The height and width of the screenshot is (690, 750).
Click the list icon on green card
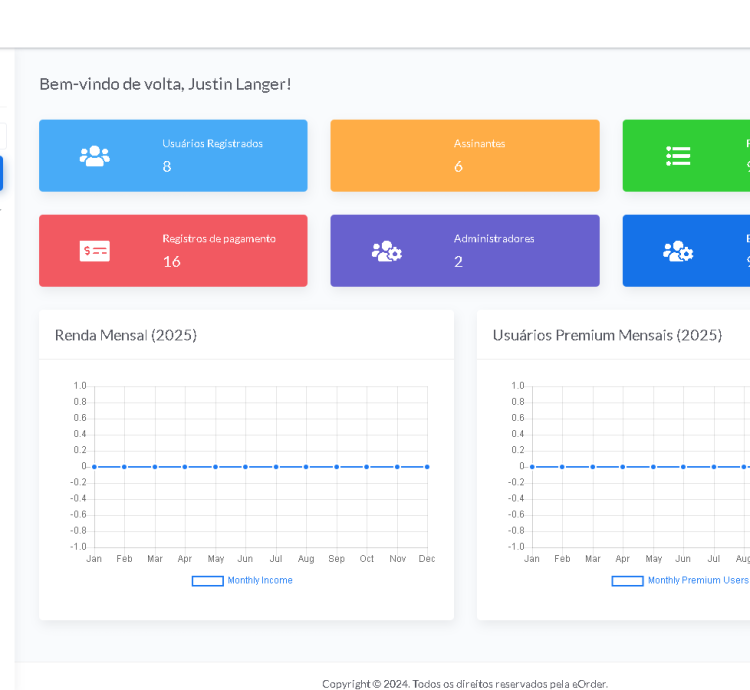(678, 156)
